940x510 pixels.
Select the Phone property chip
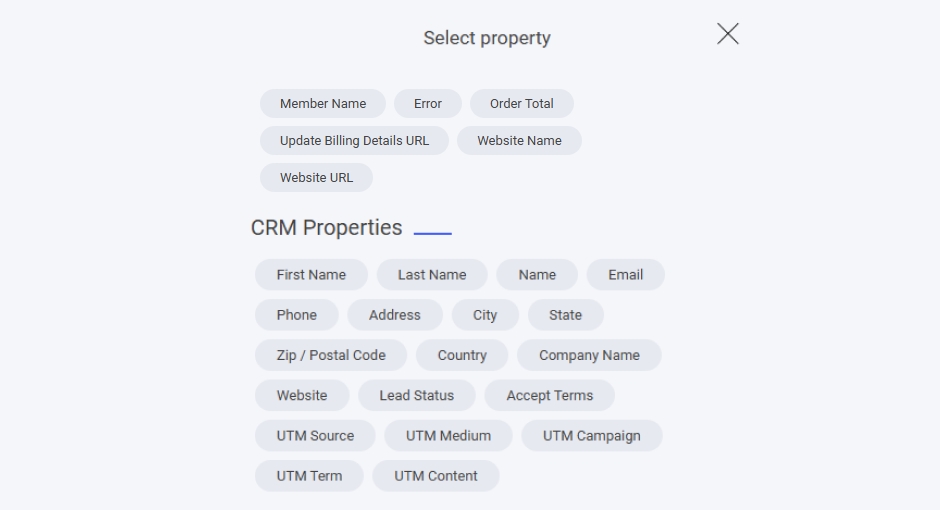coord(296,315)
